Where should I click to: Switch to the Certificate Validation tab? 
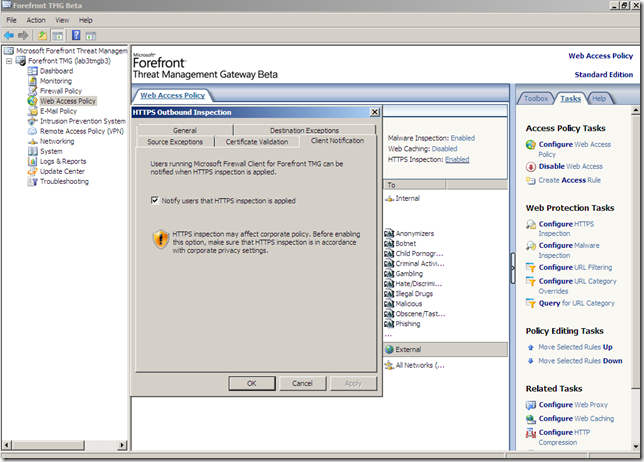coord(257,142)
